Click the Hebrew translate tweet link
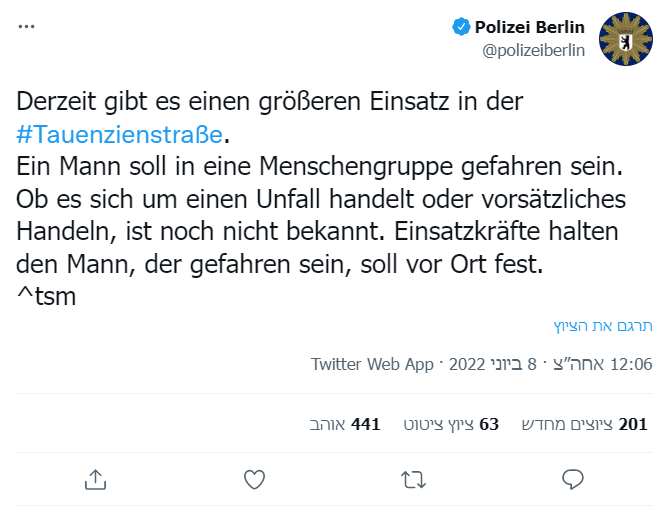This screenshot has width=661, height=510. point(603,326)
